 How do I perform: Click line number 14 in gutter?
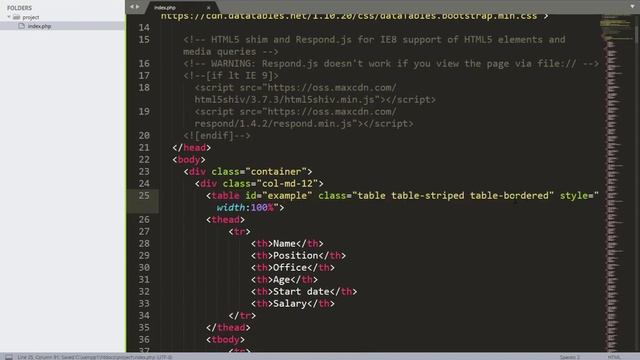click(144, 27)
